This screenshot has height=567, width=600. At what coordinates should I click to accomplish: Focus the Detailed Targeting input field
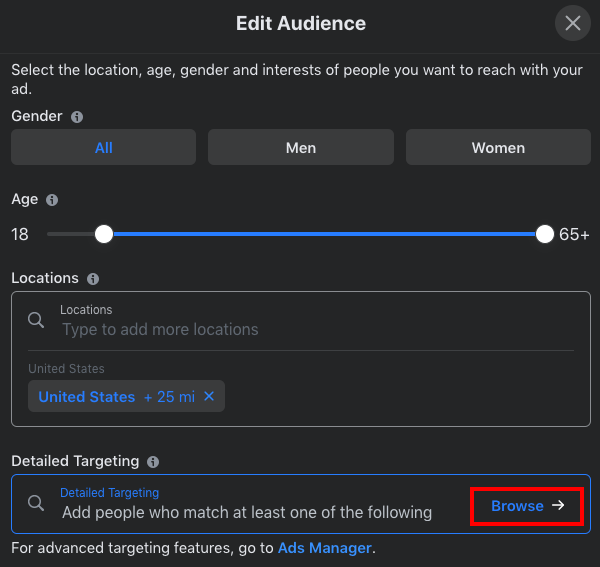coord(250,512)
